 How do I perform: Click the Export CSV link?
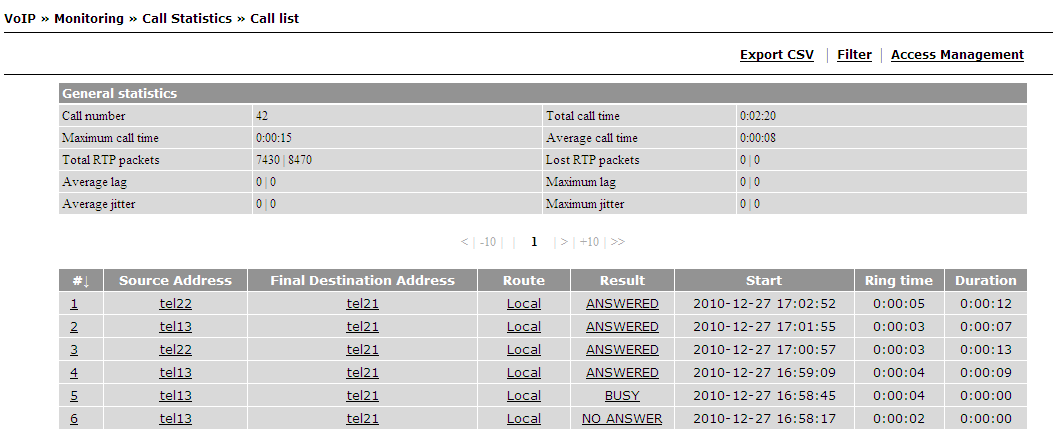776,55
